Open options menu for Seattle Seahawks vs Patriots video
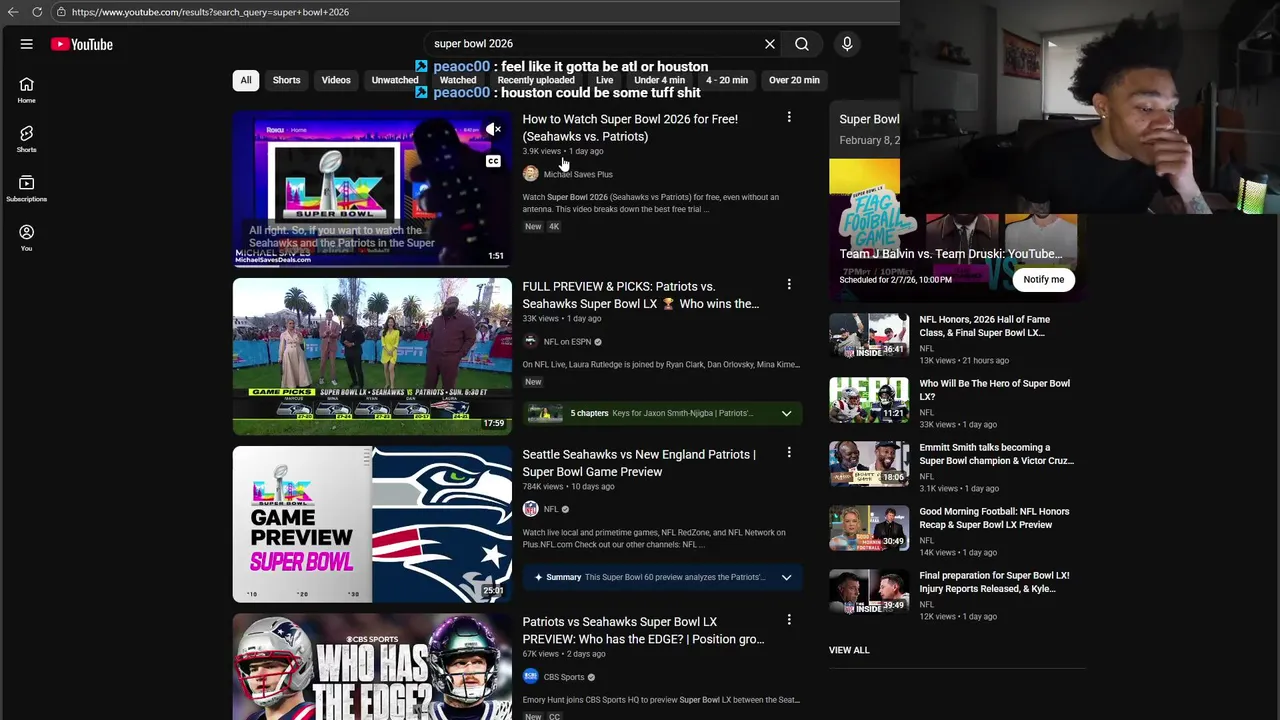The image size is (1280, 720). tap(789, 453)
